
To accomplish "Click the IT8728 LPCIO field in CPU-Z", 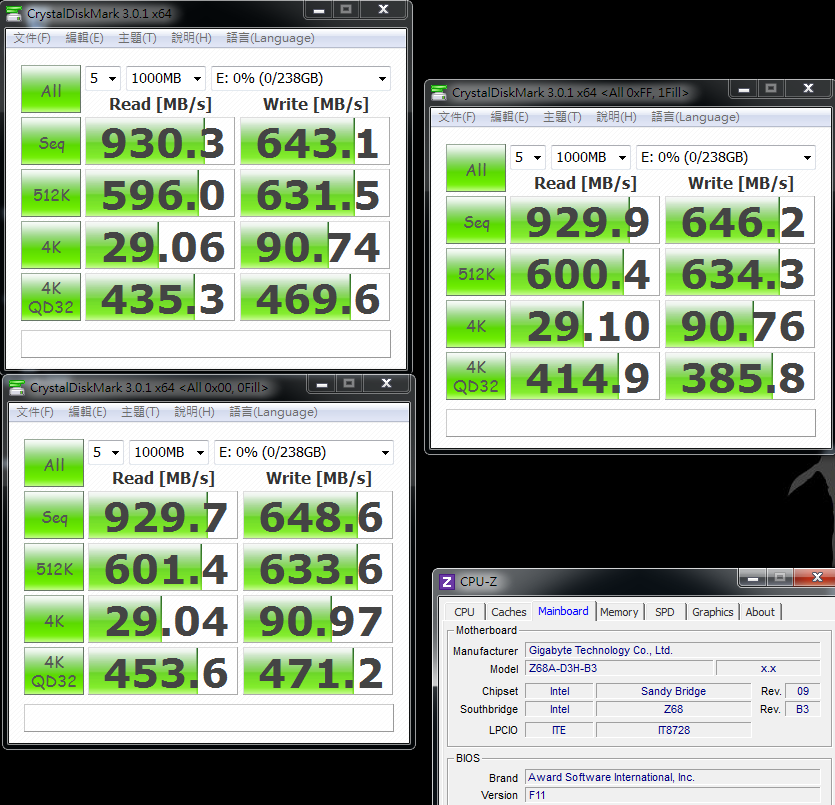I will 674,730.
